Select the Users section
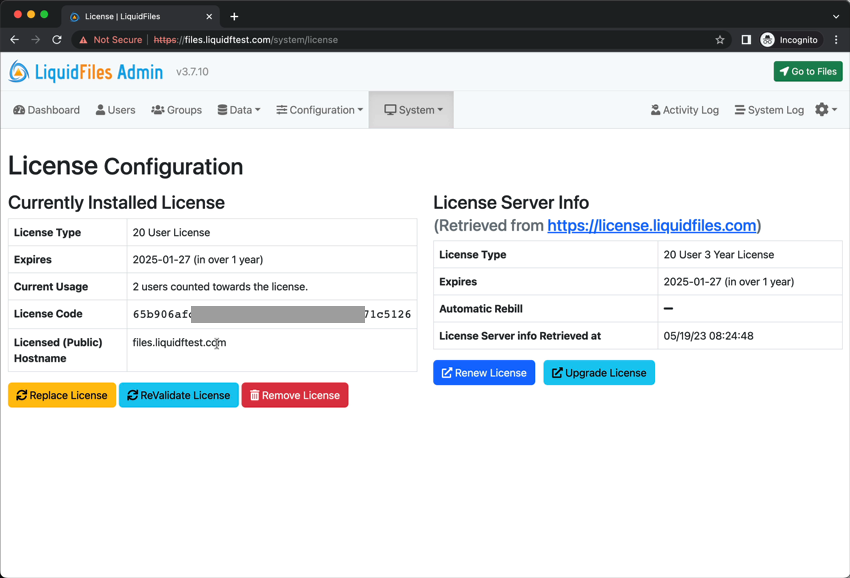This screenshot has height=578, width=850. point(114,109)
